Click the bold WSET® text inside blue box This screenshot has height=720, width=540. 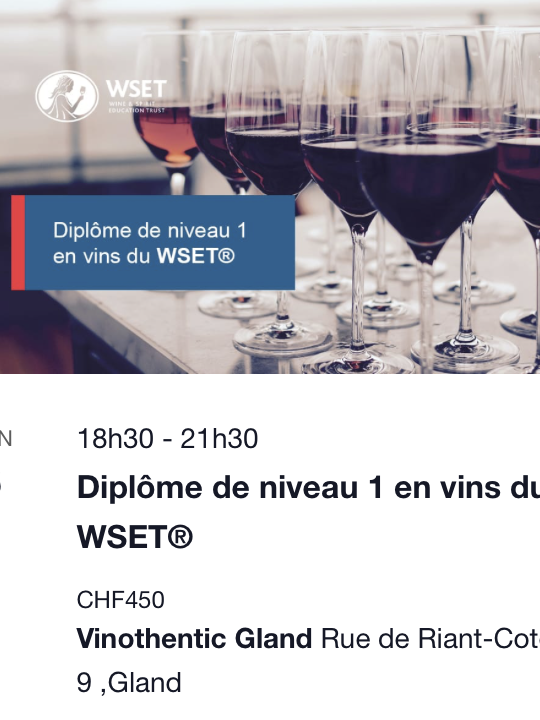point(196,256)
